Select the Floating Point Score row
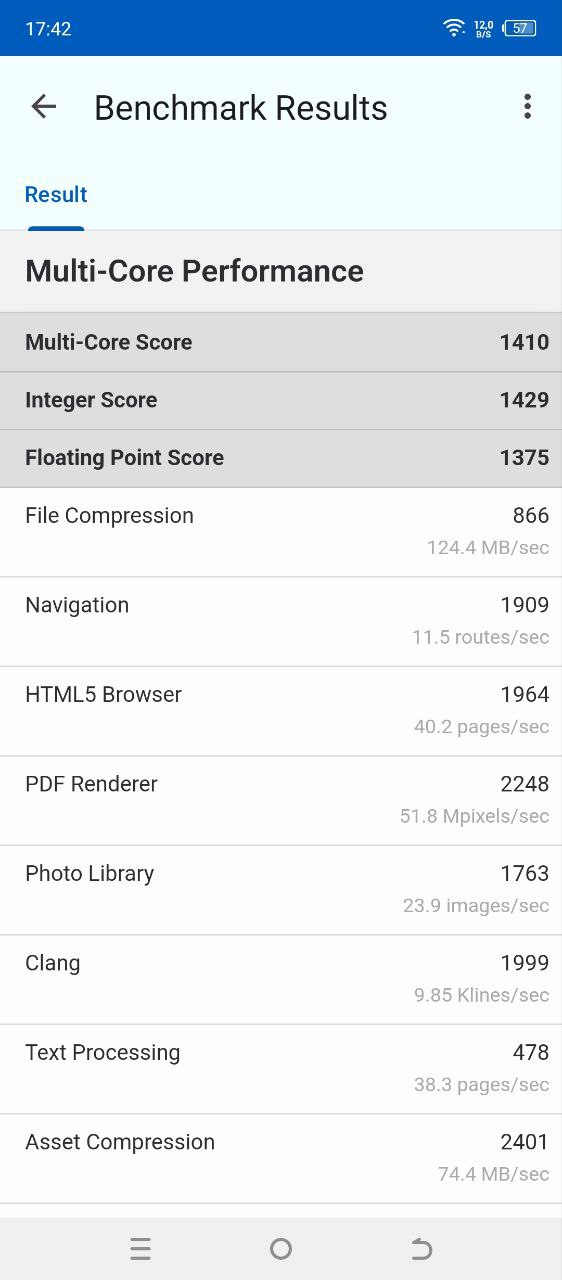The height and width of the screenshot is (1280, 562). (281, 458)
